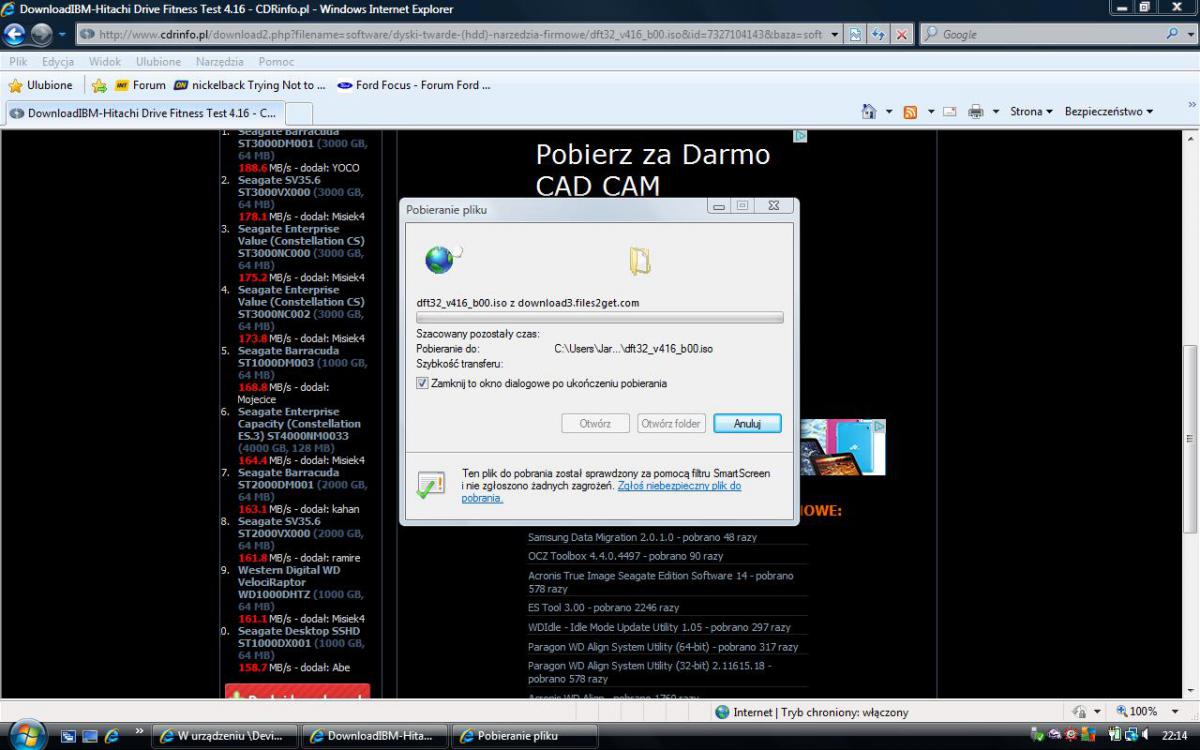Open a new blank tab
Viewport: 1200px width, 750px height.
coord(299,113)
